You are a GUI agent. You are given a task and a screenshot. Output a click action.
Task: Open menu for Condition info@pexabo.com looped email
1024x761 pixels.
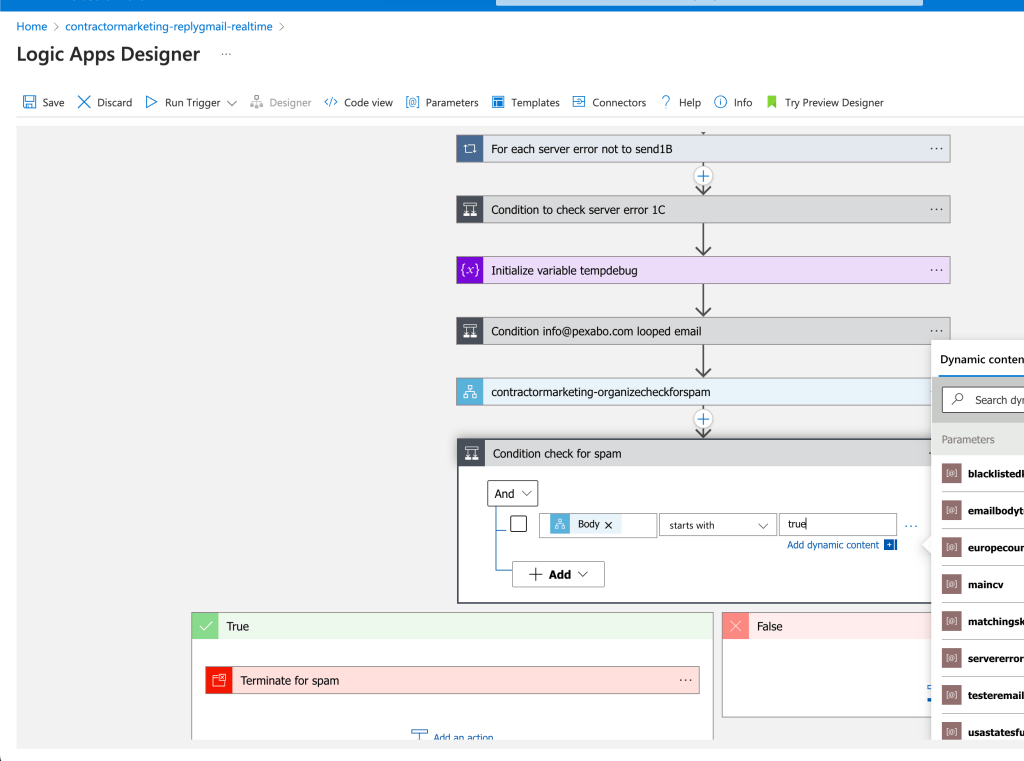936,331
